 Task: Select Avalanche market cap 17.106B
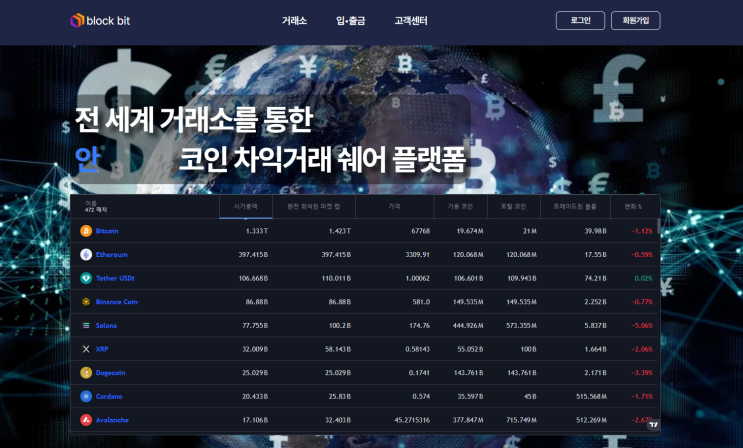click(x=255, y=420)
